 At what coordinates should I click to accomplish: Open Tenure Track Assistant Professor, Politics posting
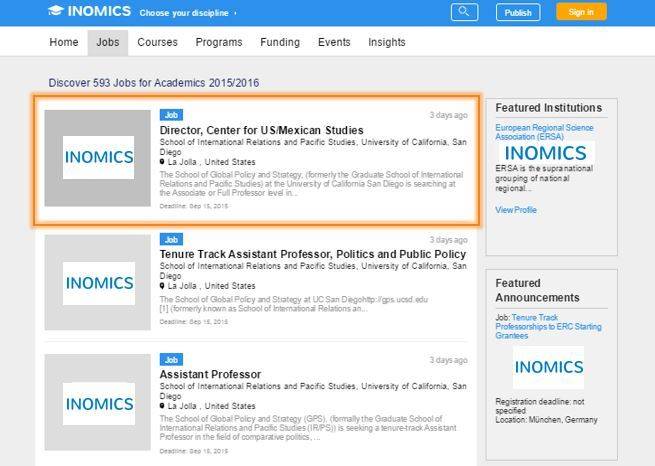[313, 254]
